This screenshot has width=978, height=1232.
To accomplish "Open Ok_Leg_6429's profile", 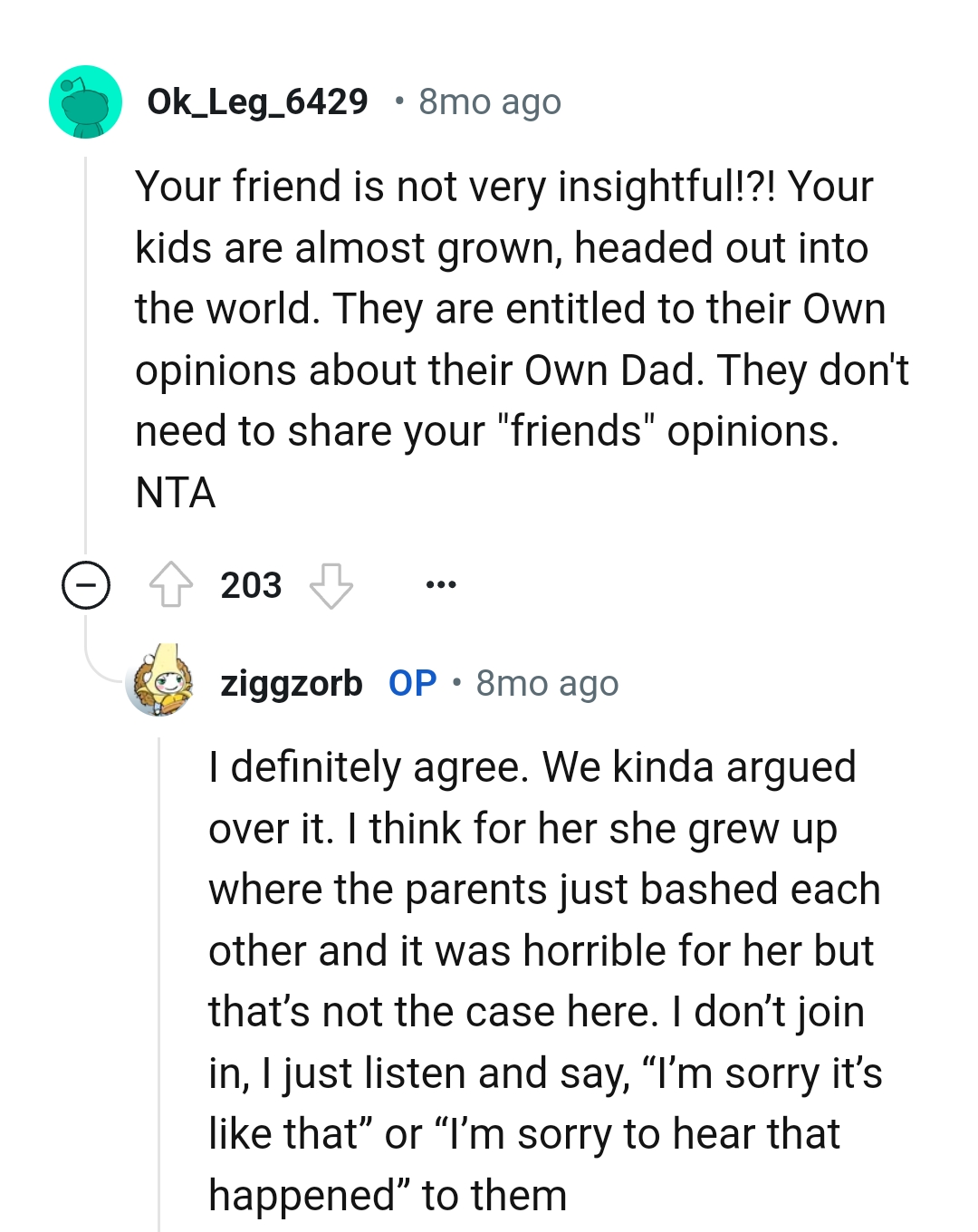I will pyautogui.click(x=258, y=101).
